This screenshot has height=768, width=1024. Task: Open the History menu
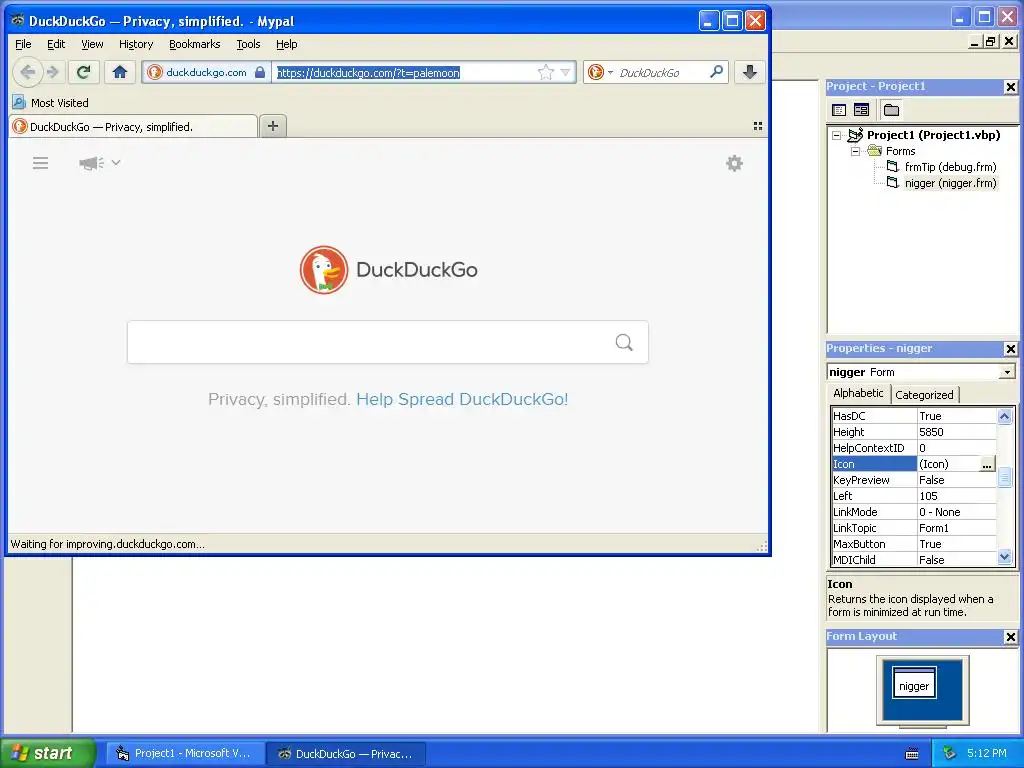coord(136,44)
